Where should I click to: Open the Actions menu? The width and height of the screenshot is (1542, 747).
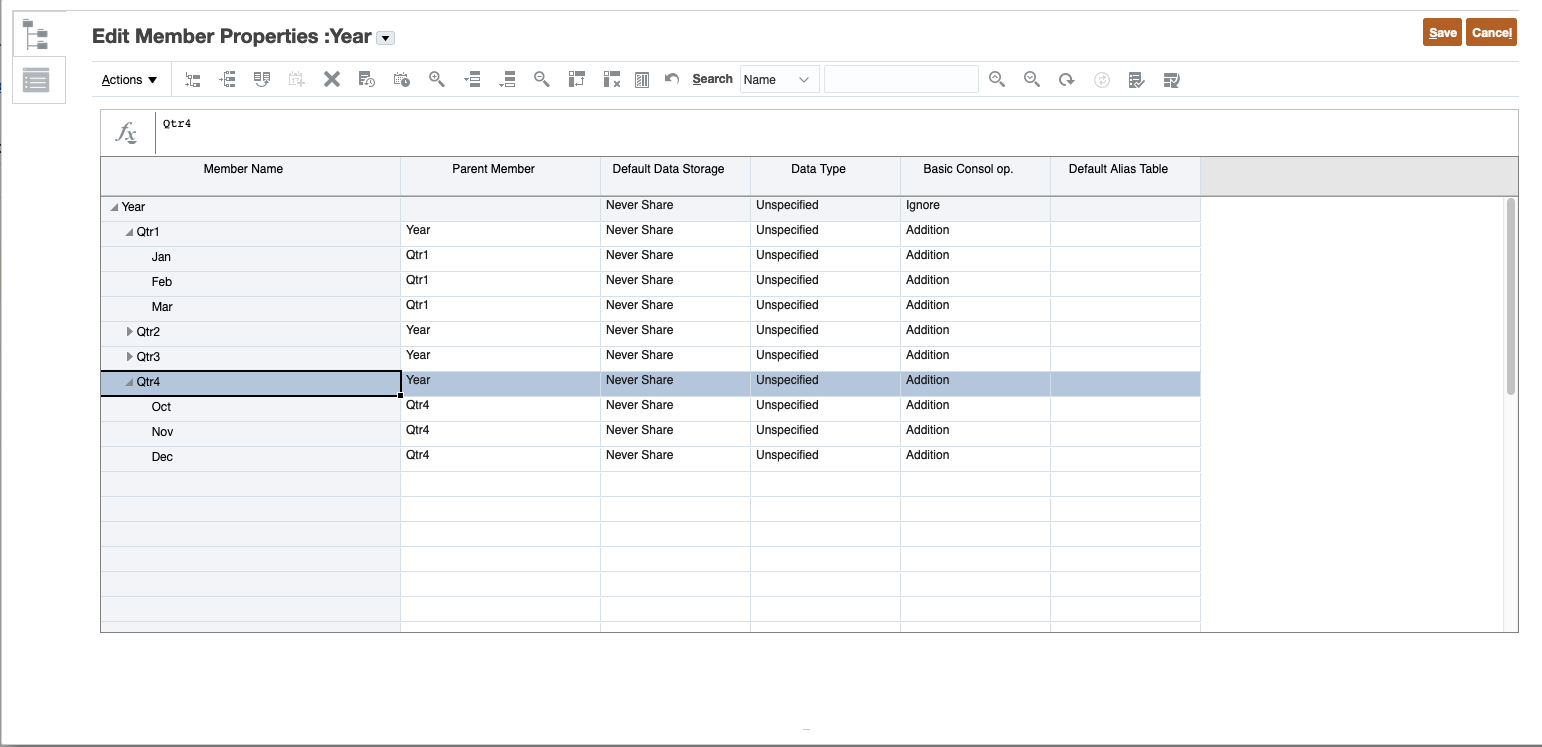pyautogui.click(x=129, y=80)
